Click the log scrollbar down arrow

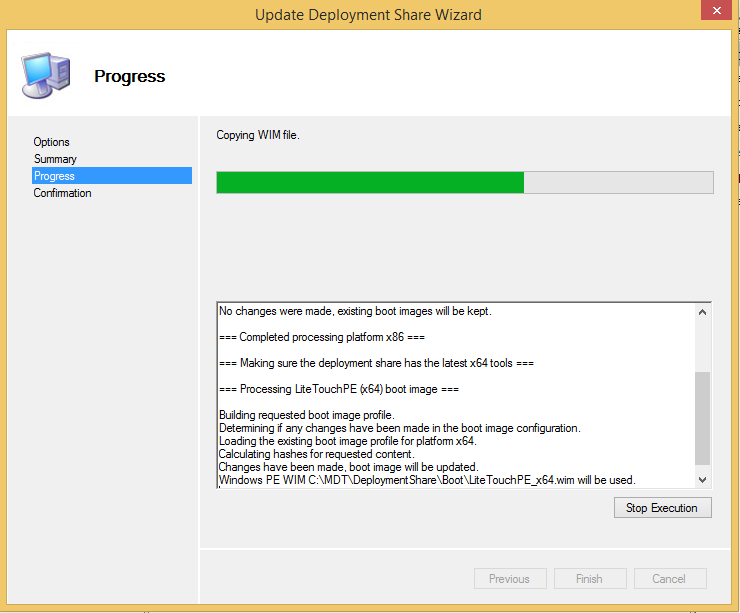pyautogui.click(x=702, y=480)
